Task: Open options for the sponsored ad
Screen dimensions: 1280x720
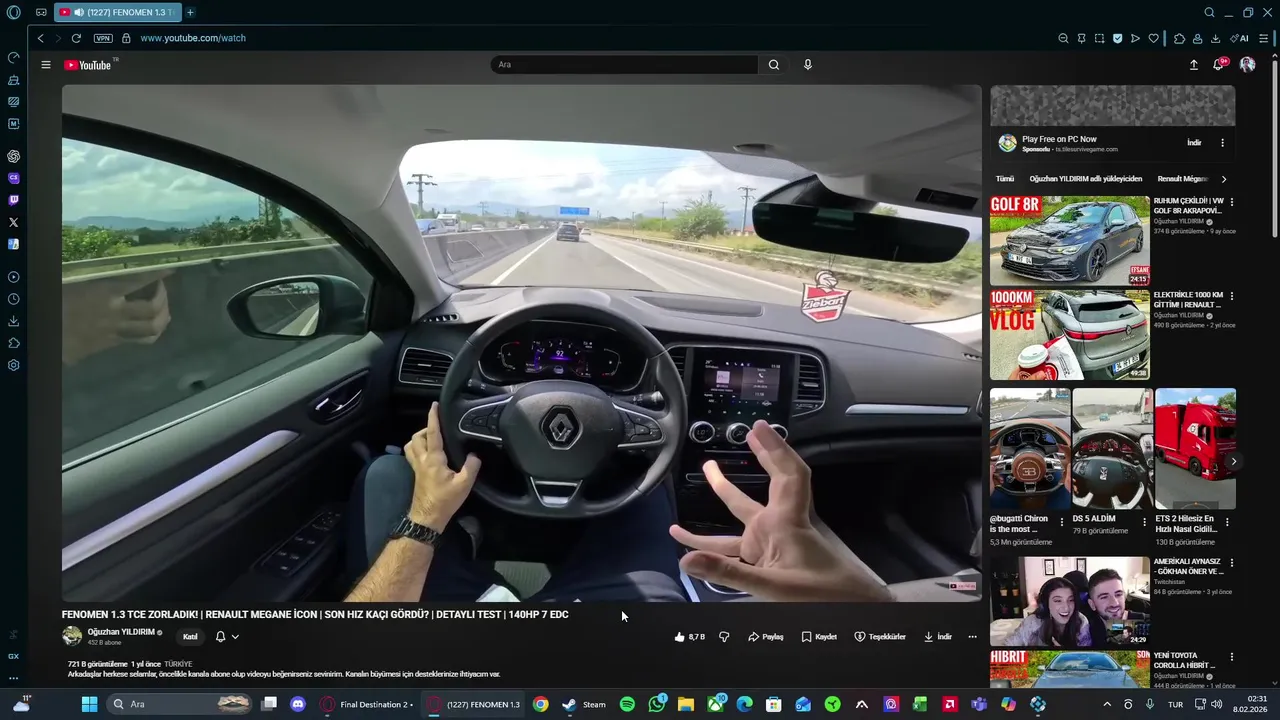Action: click(1222, 143)
